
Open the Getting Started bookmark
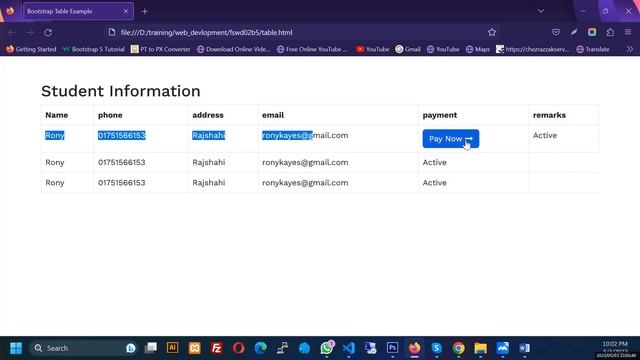pos(31,49)
